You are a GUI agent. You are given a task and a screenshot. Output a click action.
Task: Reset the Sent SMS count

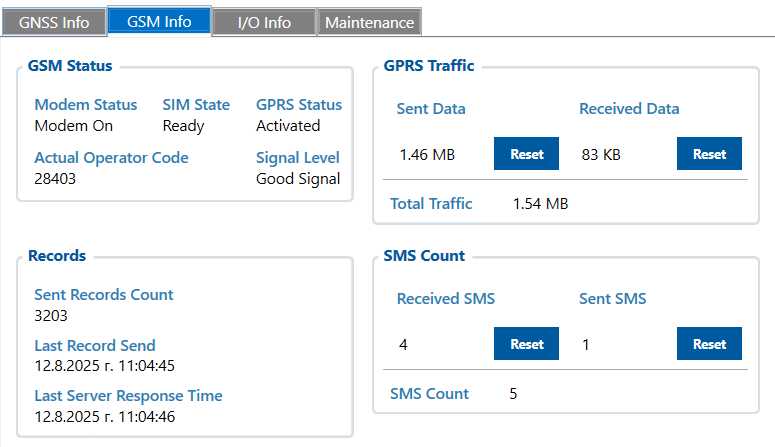click(709, 344)
